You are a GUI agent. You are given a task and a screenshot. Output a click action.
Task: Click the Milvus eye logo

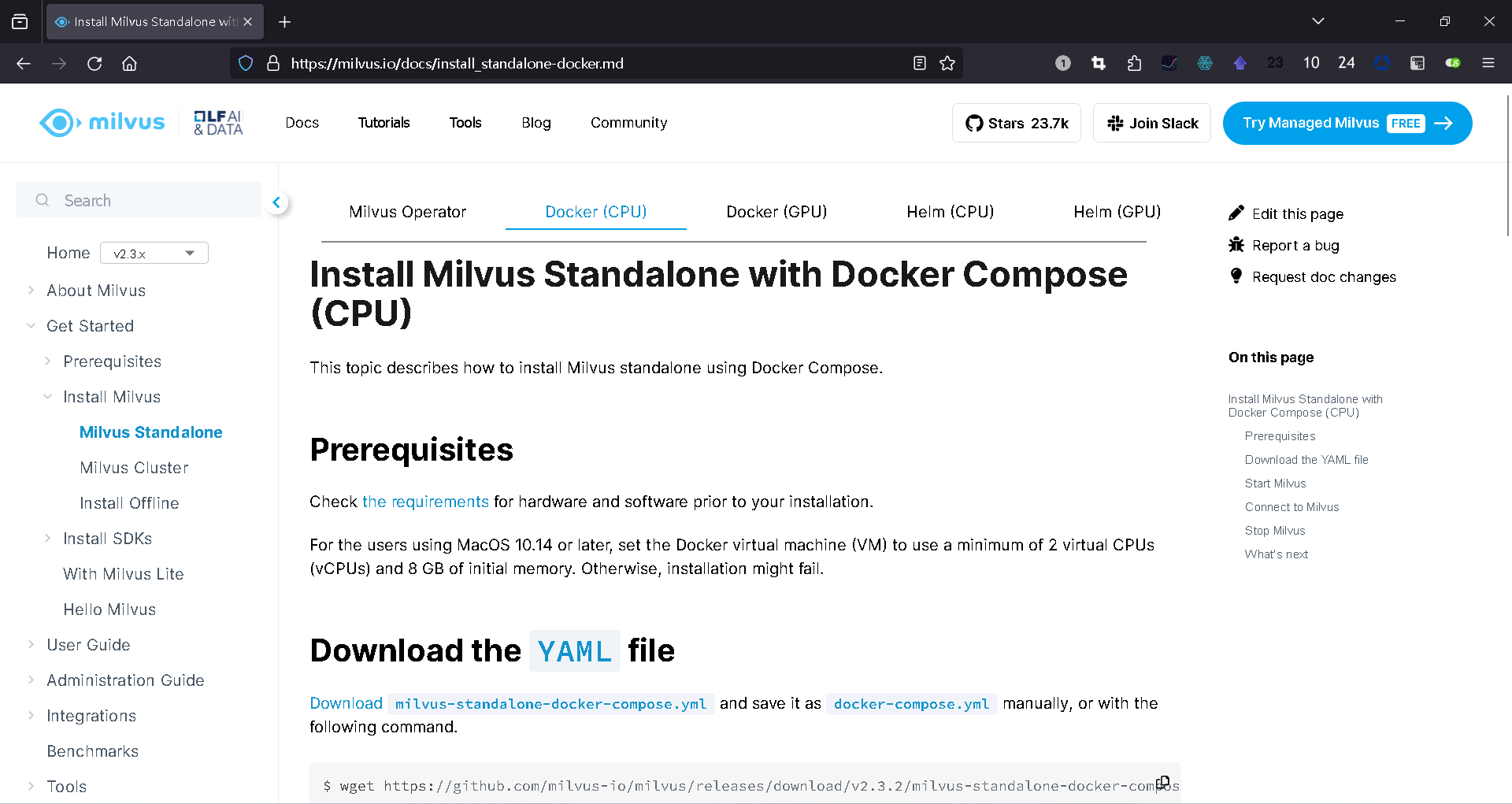pos(59,123)
